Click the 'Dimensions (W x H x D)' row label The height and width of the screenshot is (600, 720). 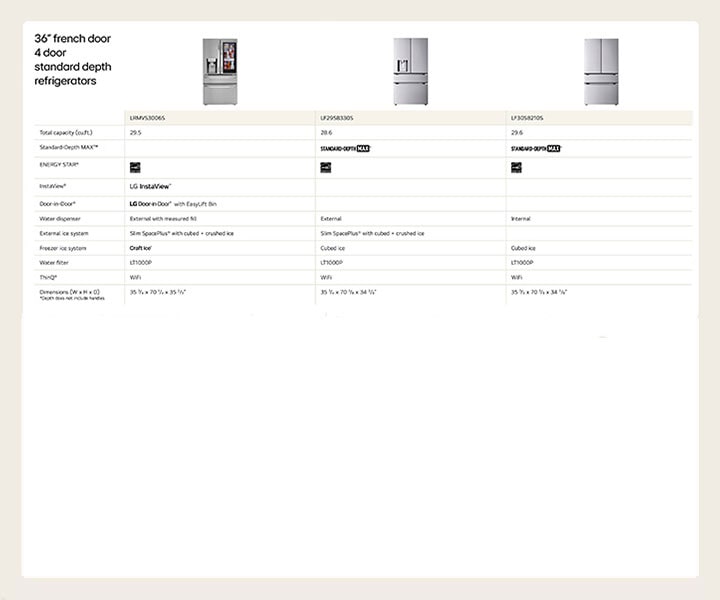(x=69, y=292)
